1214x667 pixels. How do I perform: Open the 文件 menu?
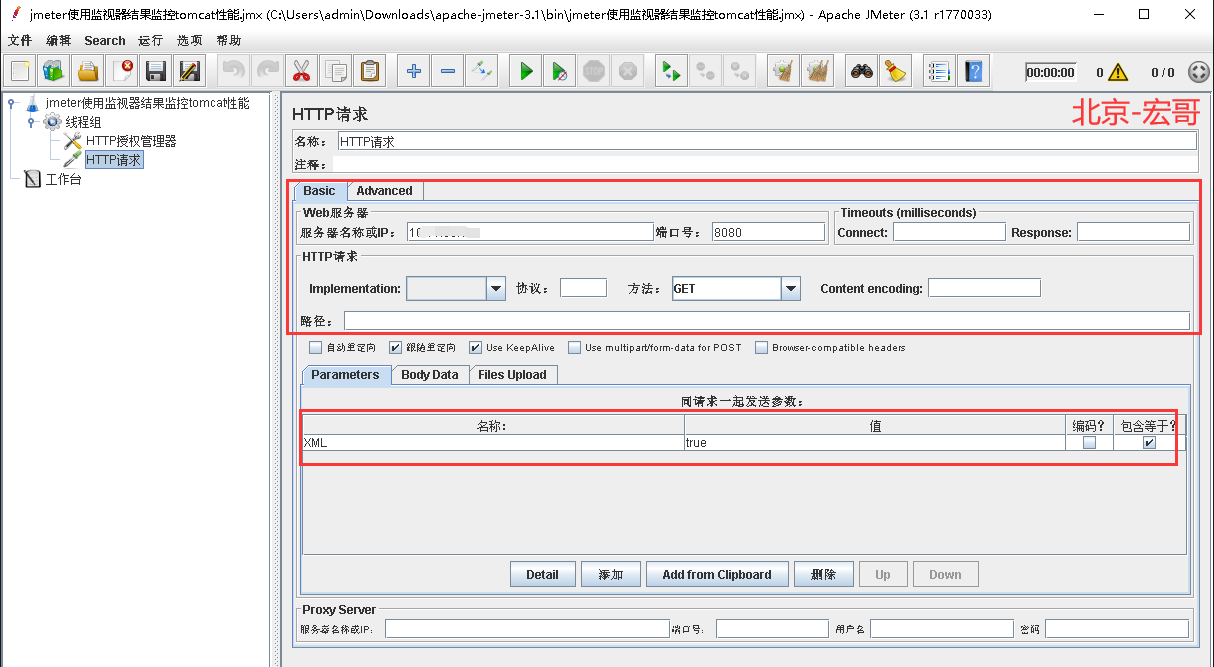(x=20, y=40)
